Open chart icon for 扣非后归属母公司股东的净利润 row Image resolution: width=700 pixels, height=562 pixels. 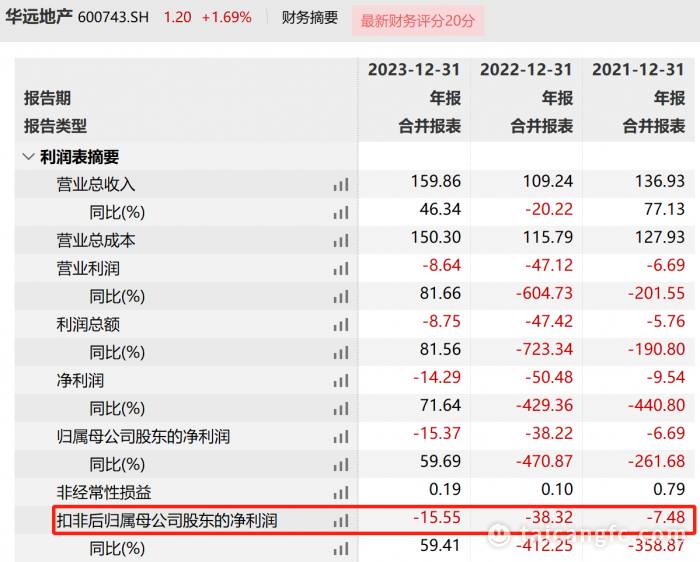coord(341,520)
